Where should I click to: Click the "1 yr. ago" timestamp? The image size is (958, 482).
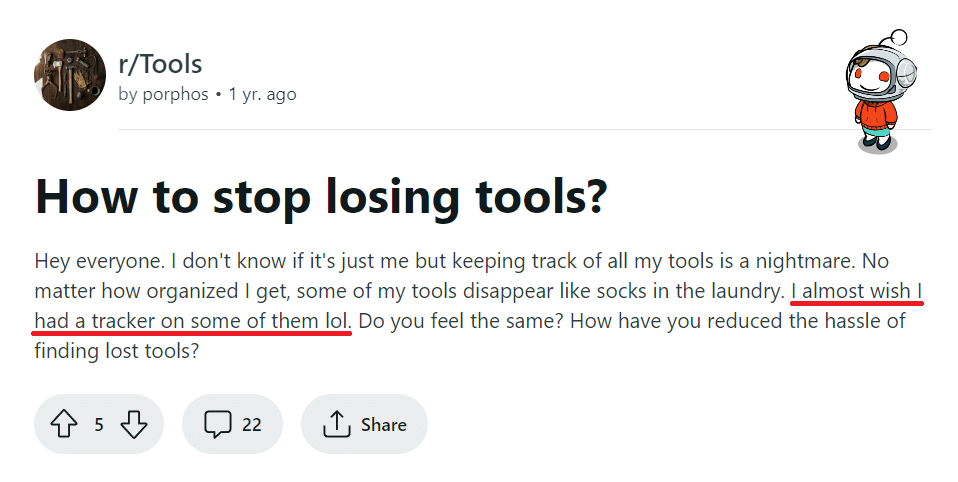coord(262,95)
